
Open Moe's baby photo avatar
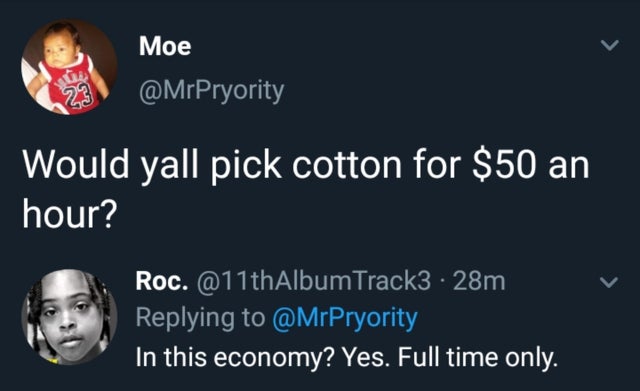(x=69, y=67)
